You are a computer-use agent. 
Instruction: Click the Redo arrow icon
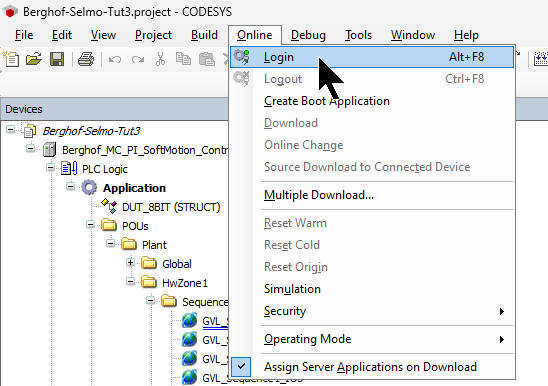[138, 59]
